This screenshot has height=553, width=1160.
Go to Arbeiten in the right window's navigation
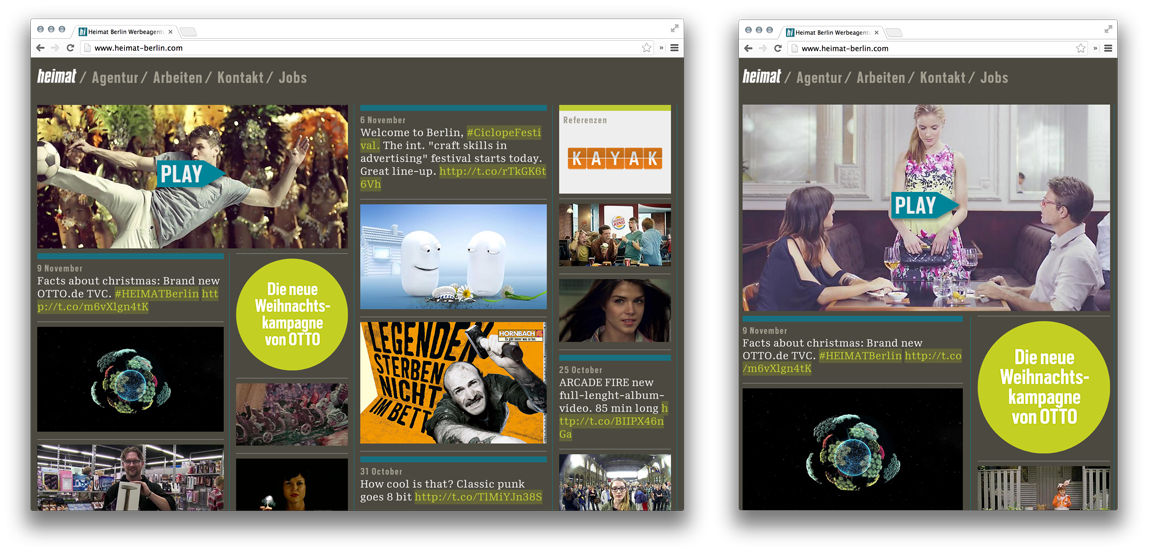point(880,77)
